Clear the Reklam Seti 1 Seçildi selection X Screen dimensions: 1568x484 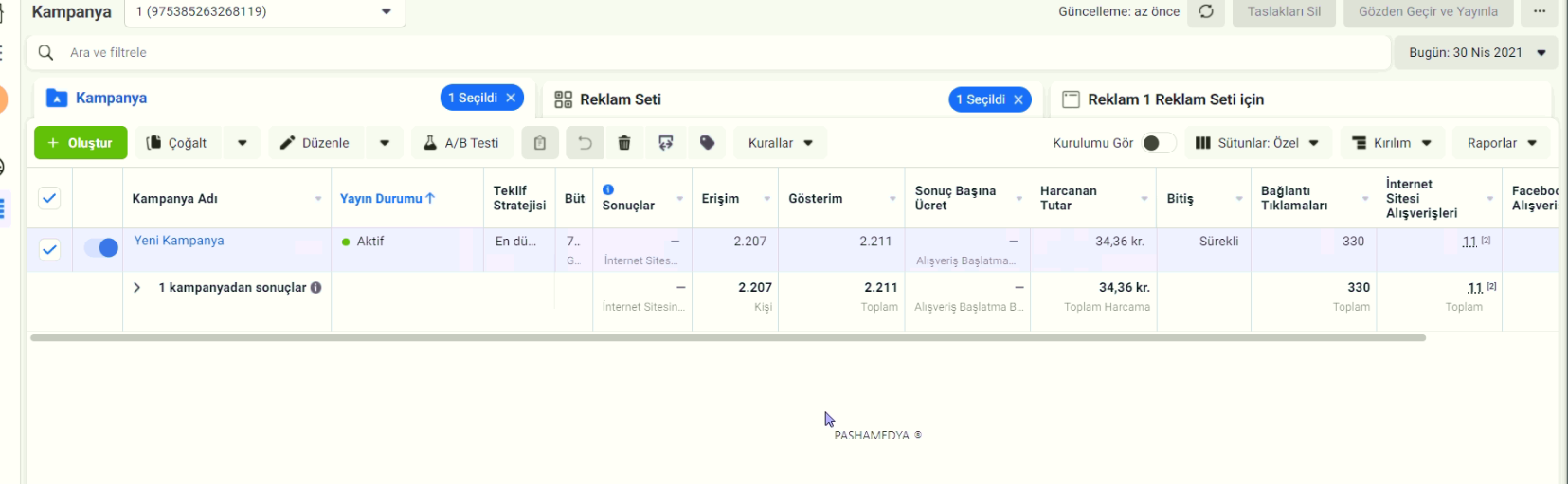(1018, 99)
